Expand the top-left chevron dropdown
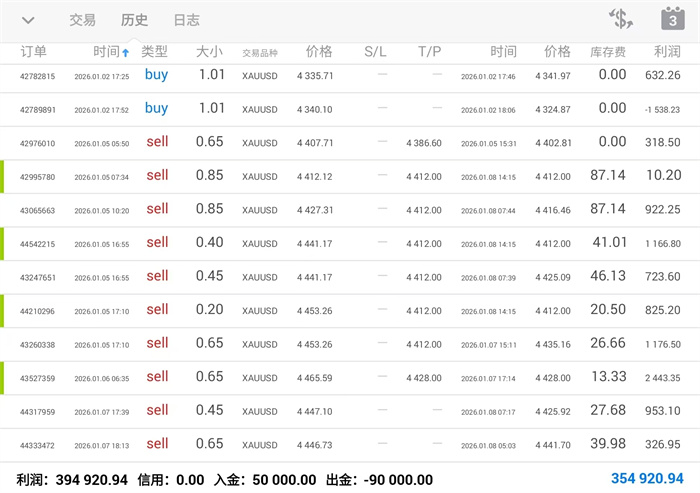 pos(28,20)
